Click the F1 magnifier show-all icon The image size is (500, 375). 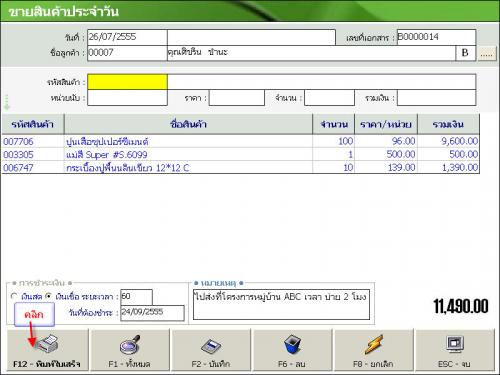(x=130, y=344)
